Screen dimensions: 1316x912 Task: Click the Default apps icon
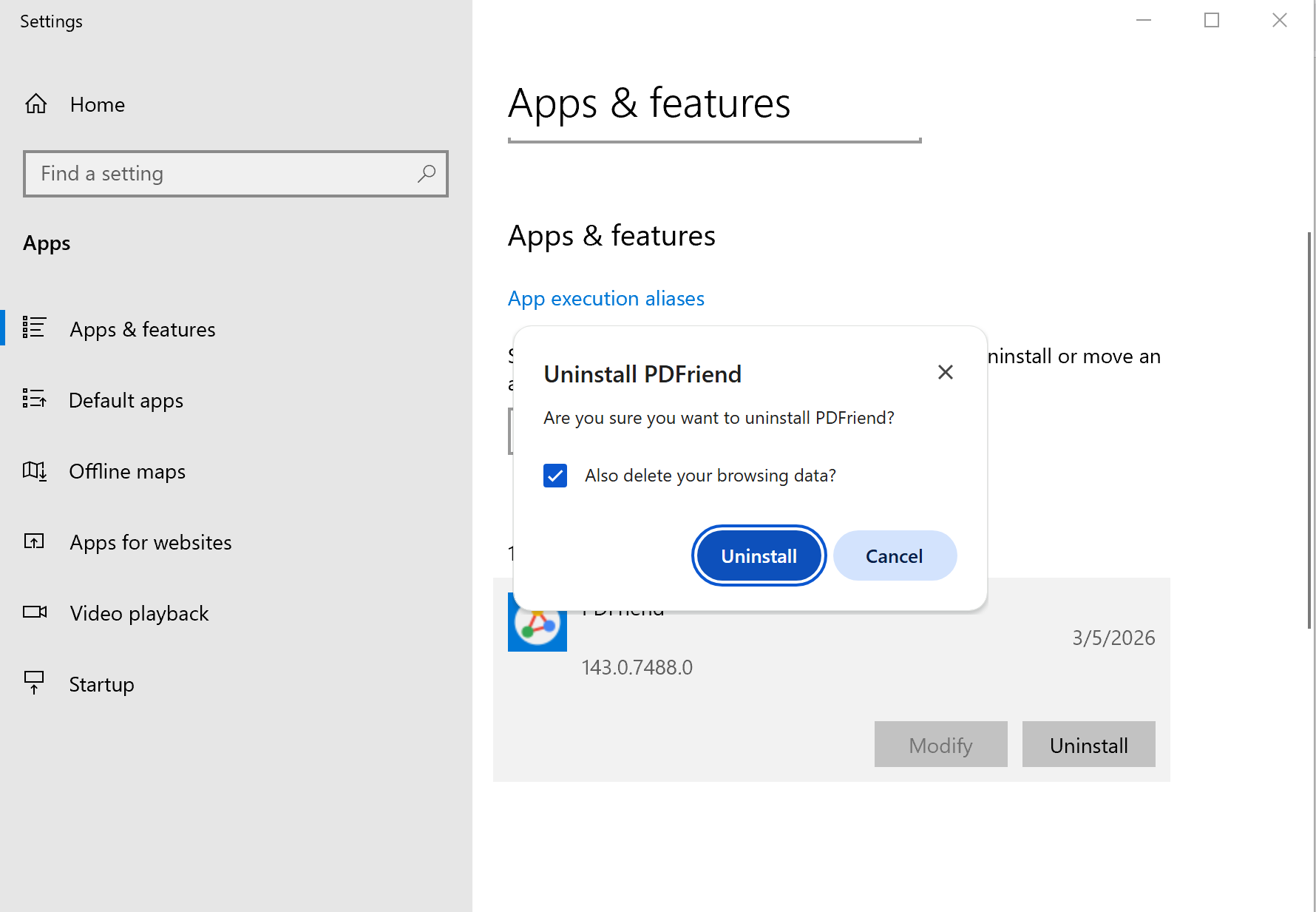coord(35,399)
